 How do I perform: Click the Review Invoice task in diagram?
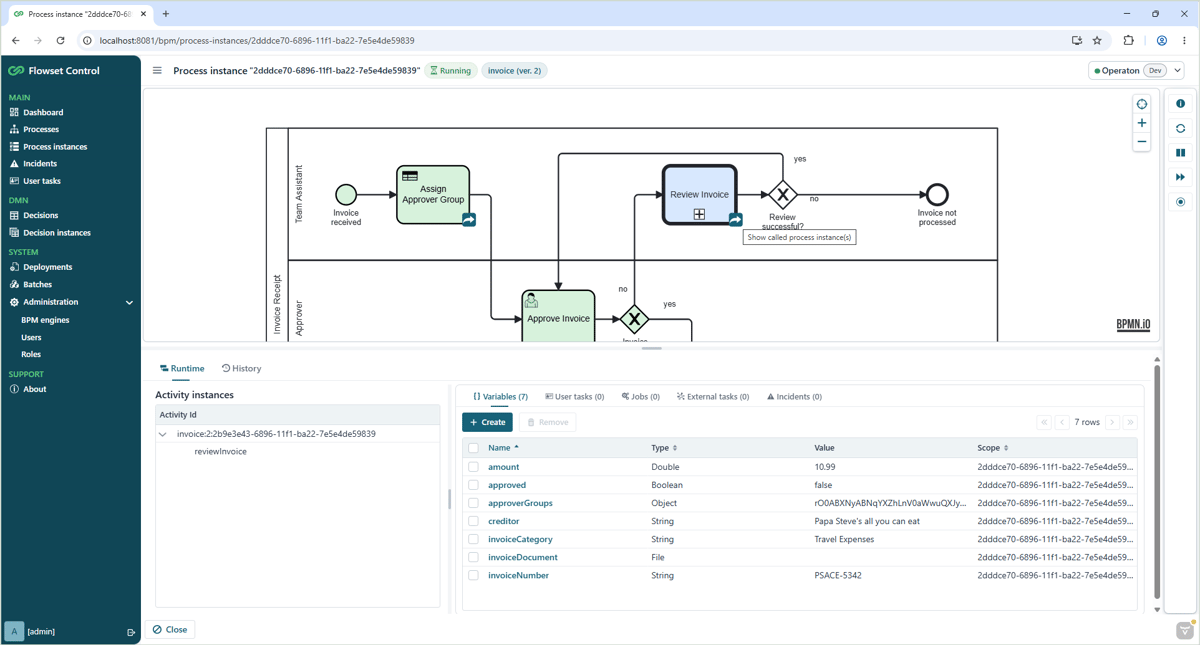[700, 195]
